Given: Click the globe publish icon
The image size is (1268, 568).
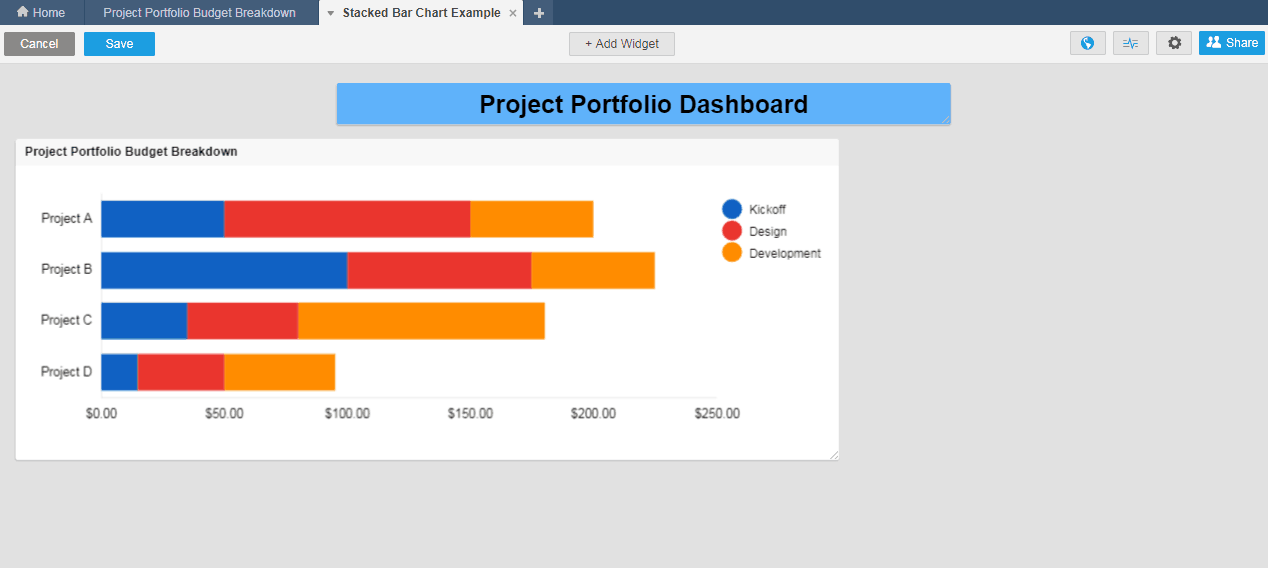Looking at the screenshot, I should coord(1087,43).
